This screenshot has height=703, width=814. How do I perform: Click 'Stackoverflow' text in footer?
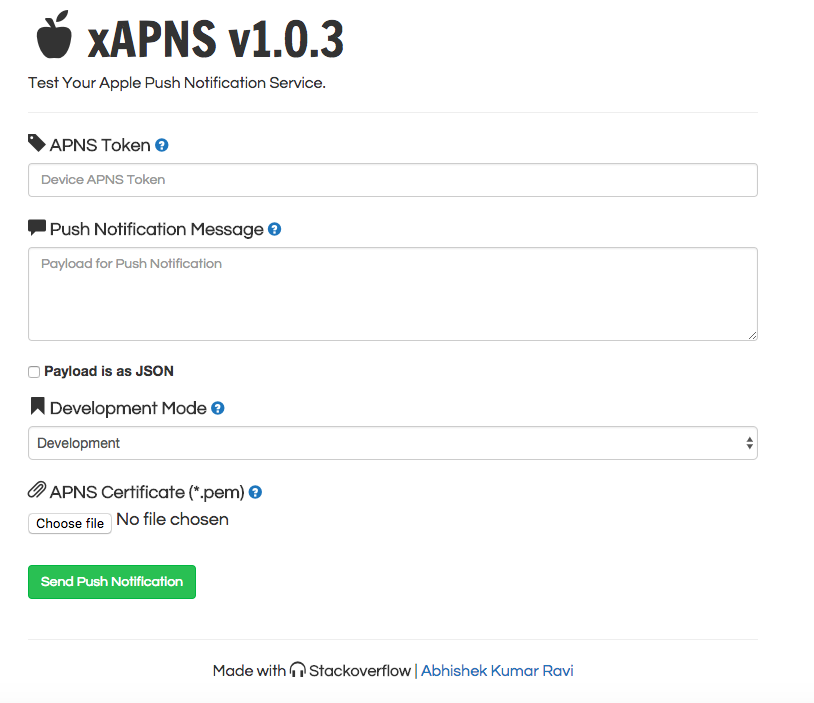click(x=360, y=671)
